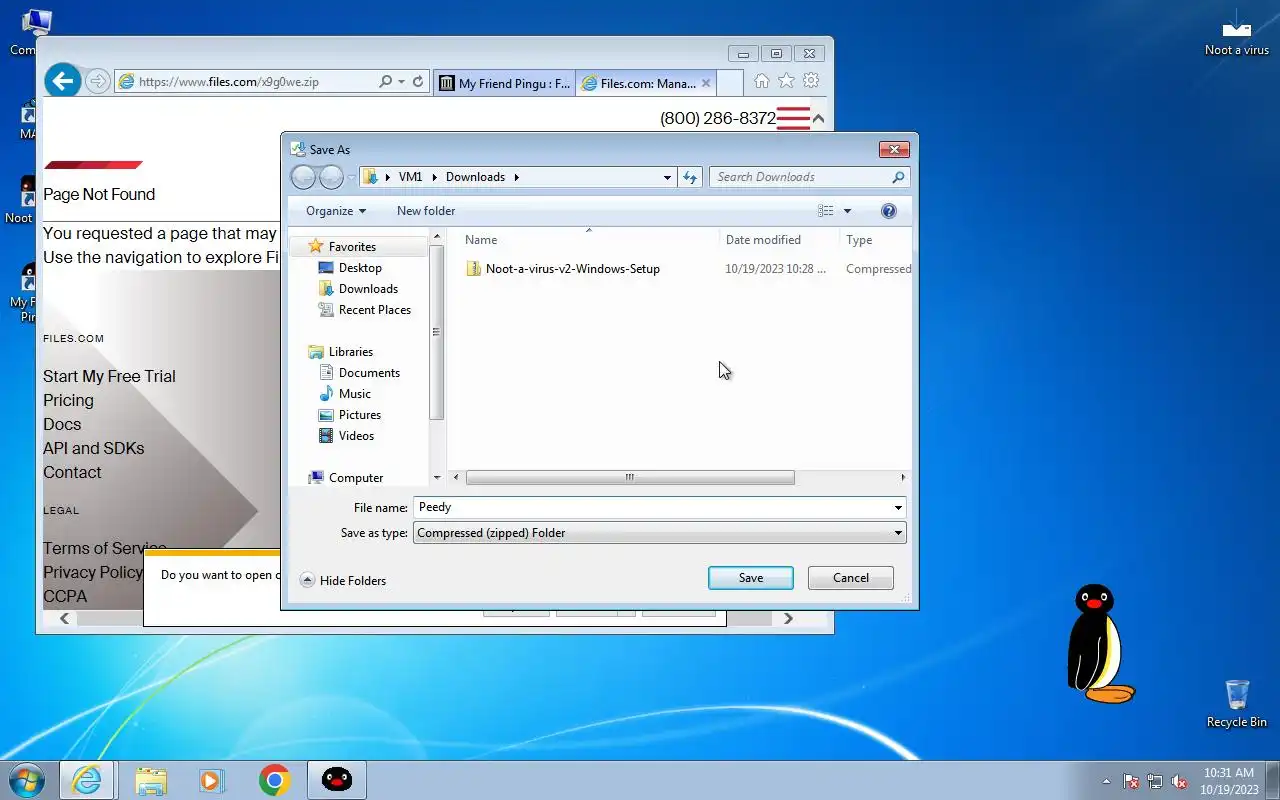Click the API and SDKs link
Viewport: 1280px width, 800px height.
click(x=93, y=448)
